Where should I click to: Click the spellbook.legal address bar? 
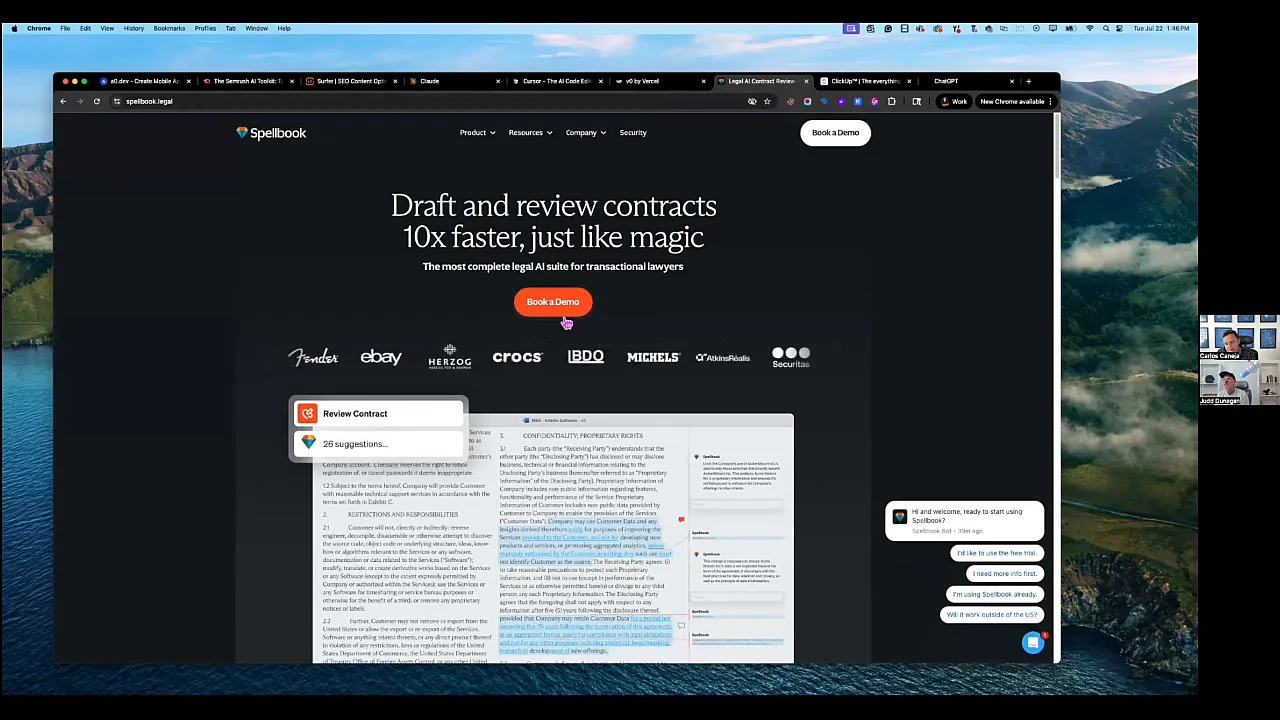pyautogui.click(x=430, y=101)
